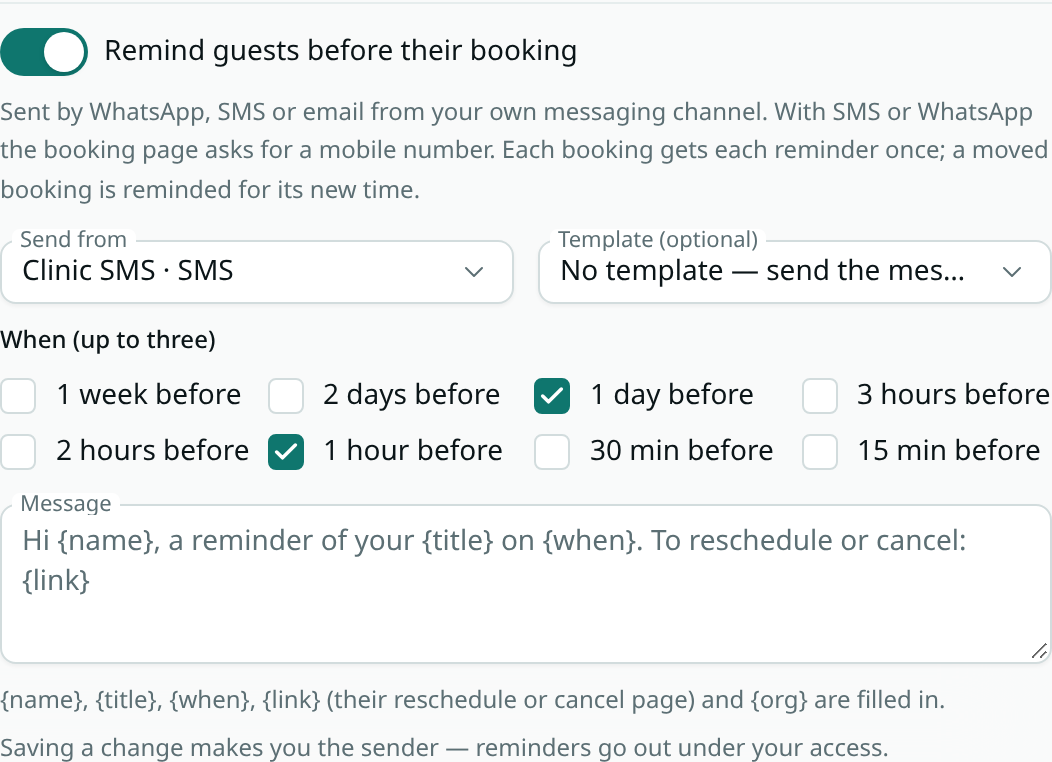Toggle off Remind guests before their booking switch
The width and height of the screenshot is (1052, 762).
tap(44, 52)
